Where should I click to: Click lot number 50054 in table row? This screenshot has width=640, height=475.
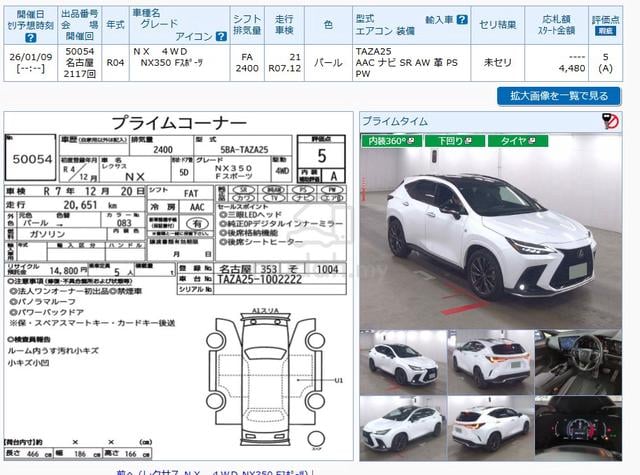pos(80,51)
